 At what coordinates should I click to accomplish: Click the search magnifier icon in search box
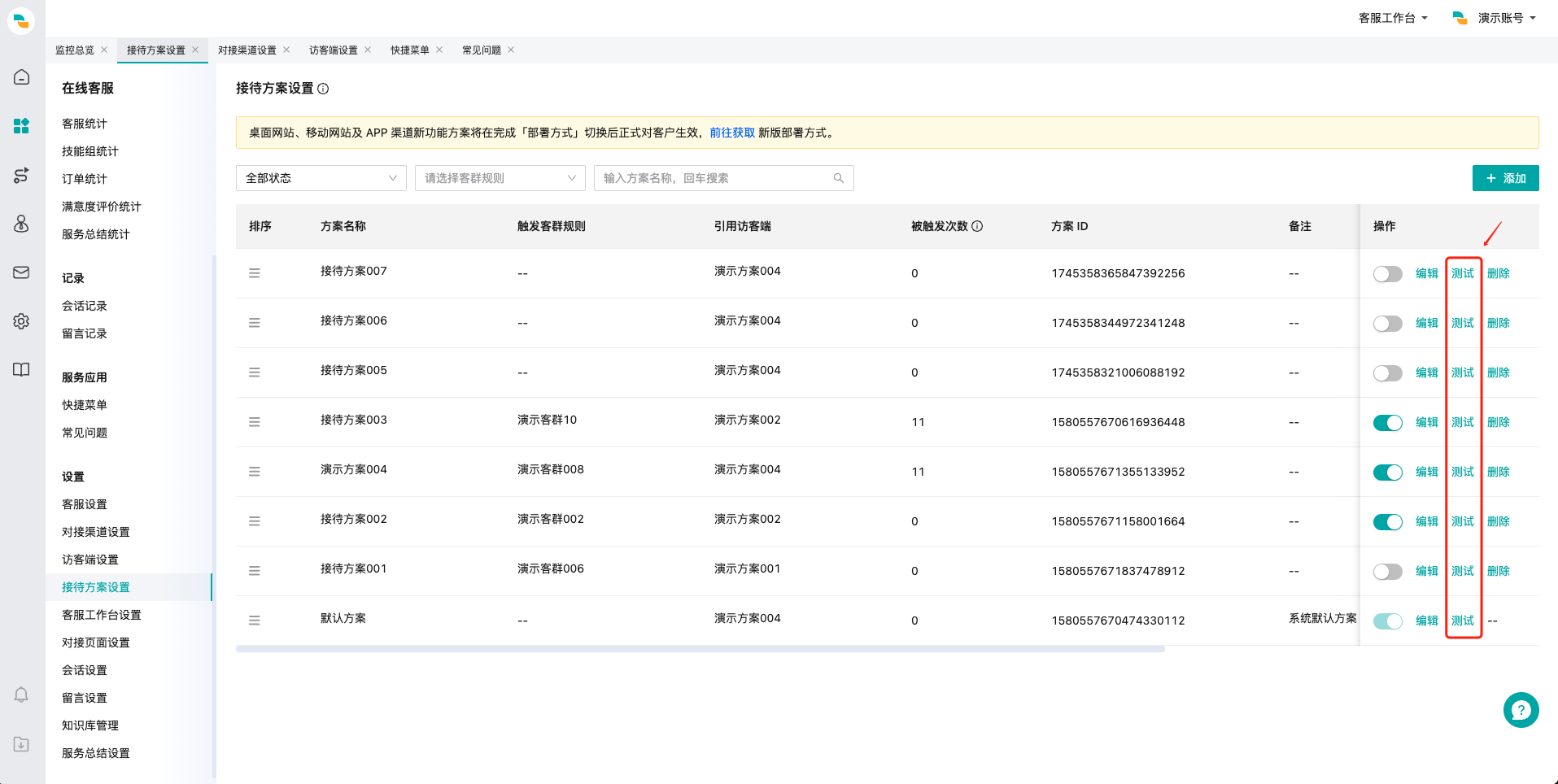[839, 178]
